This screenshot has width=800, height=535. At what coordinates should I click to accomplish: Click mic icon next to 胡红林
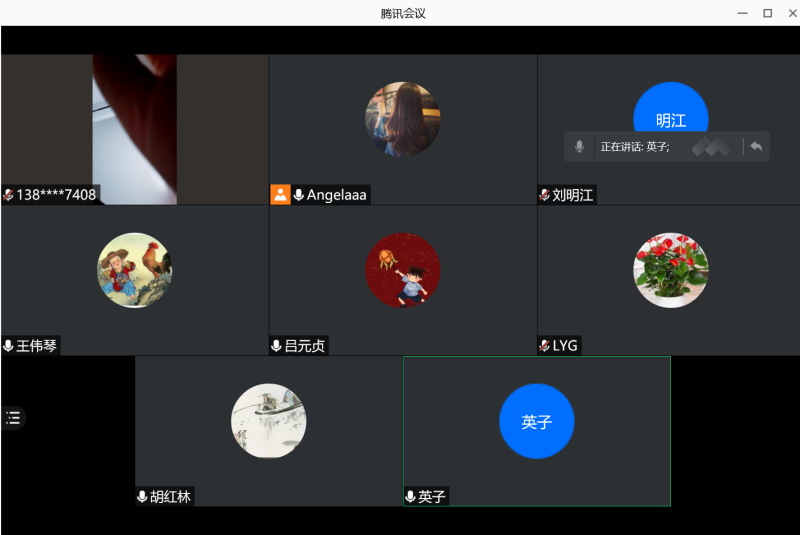(142, 496)
